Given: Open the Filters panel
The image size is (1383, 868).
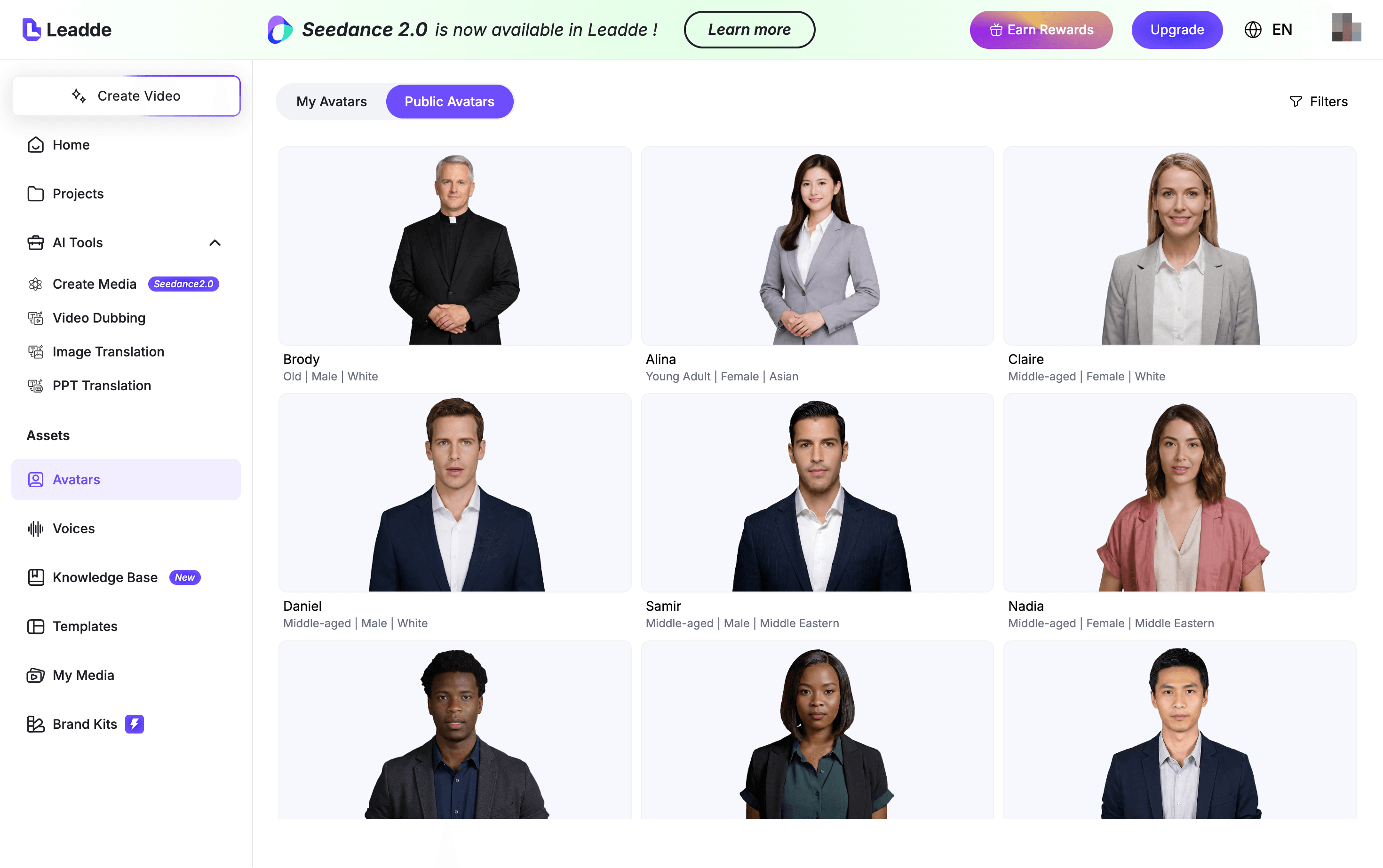Looking at the screenshot, I should click(x=1318, y=102).
